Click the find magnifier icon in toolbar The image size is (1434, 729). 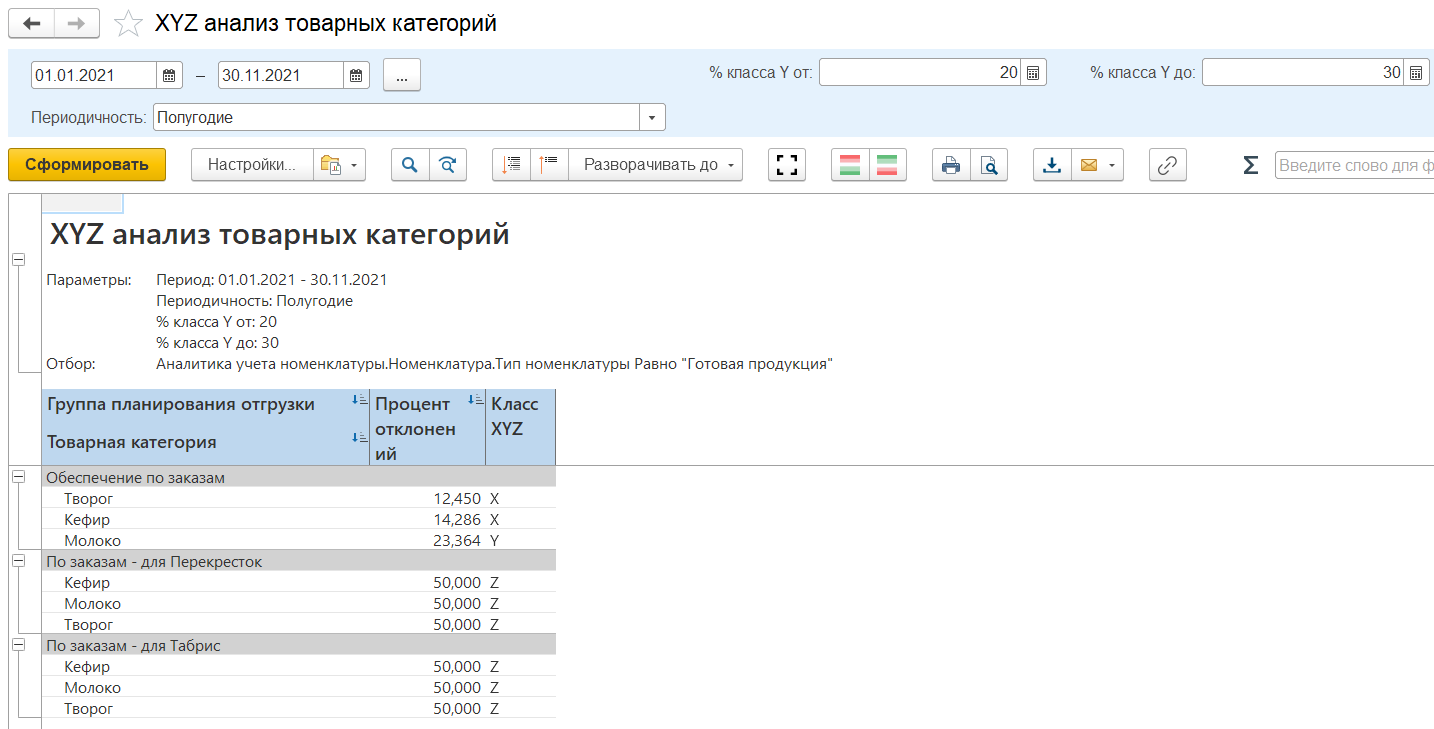pyautogui.click(x=410, y=165)
